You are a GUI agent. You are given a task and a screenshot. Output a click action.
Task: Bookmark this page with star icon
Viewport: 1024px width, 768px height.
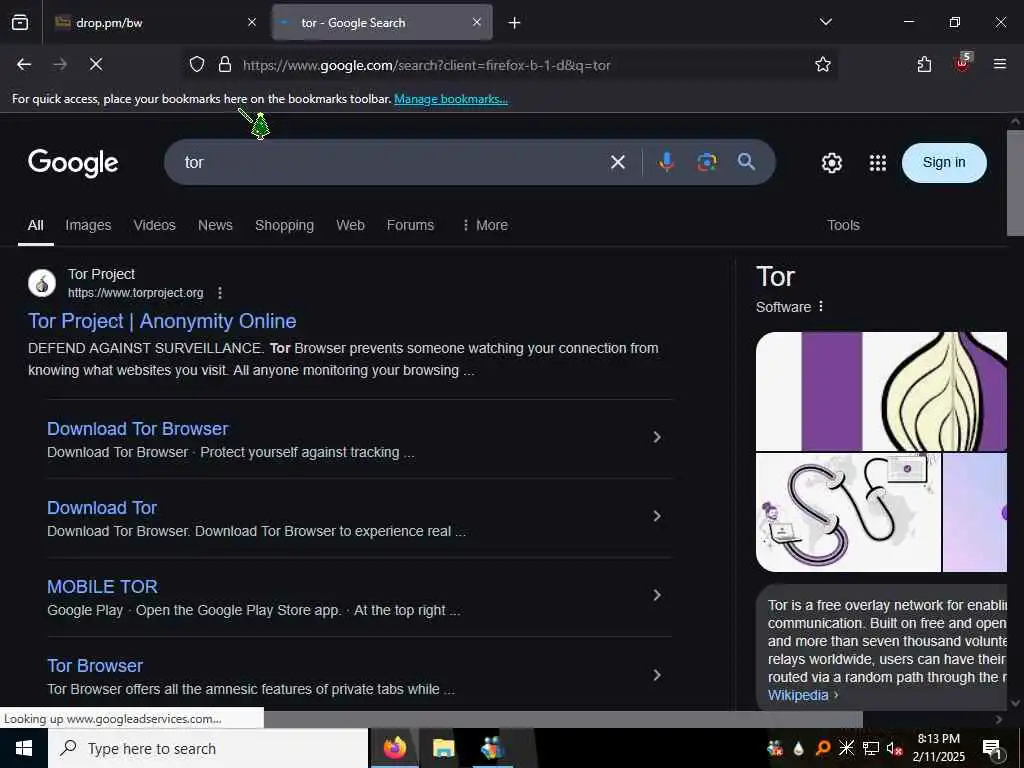(x=823, y=64)
